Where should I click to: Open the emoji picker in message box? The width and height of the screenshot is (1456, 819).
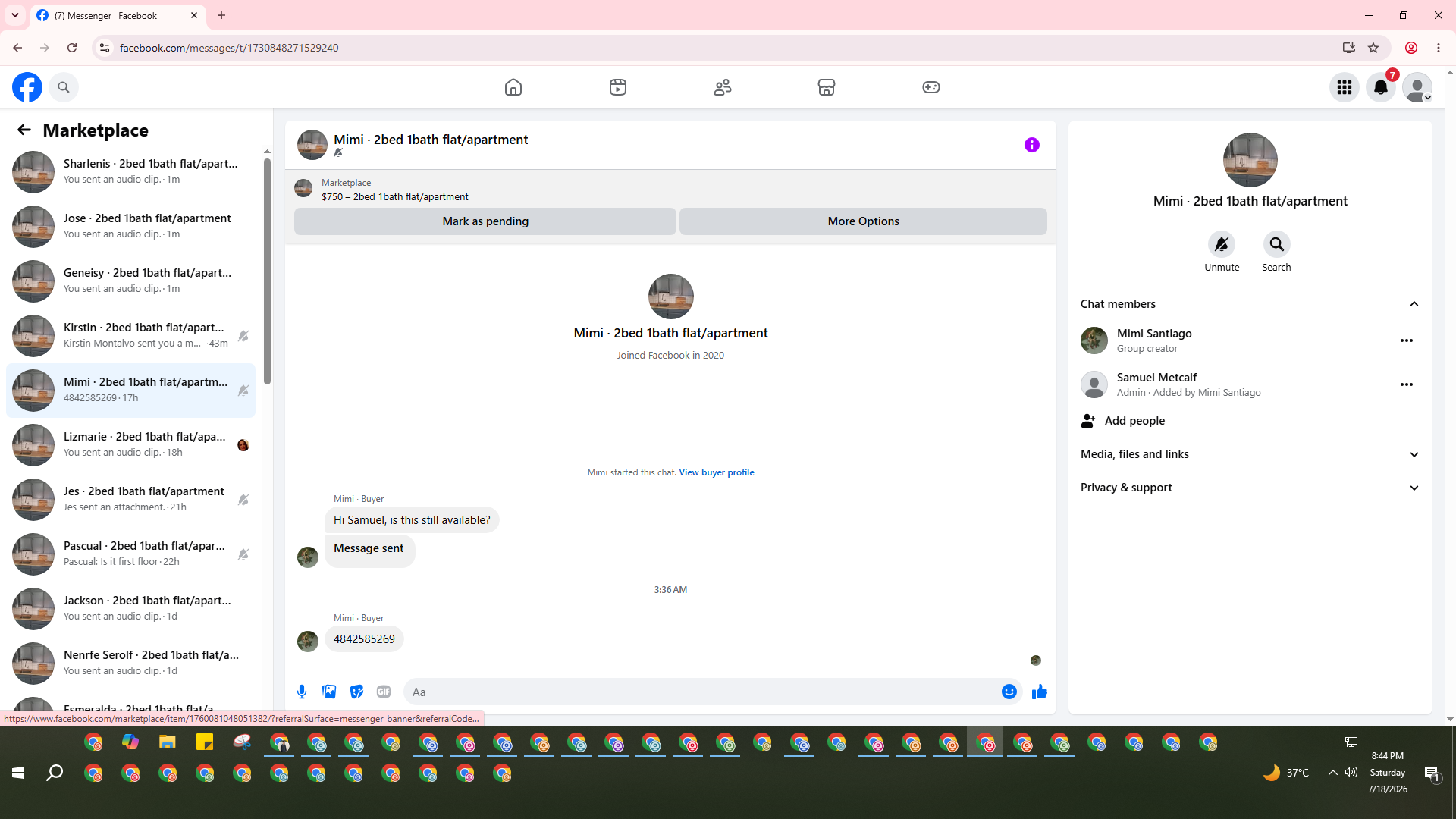click(x=1009, y=692)
